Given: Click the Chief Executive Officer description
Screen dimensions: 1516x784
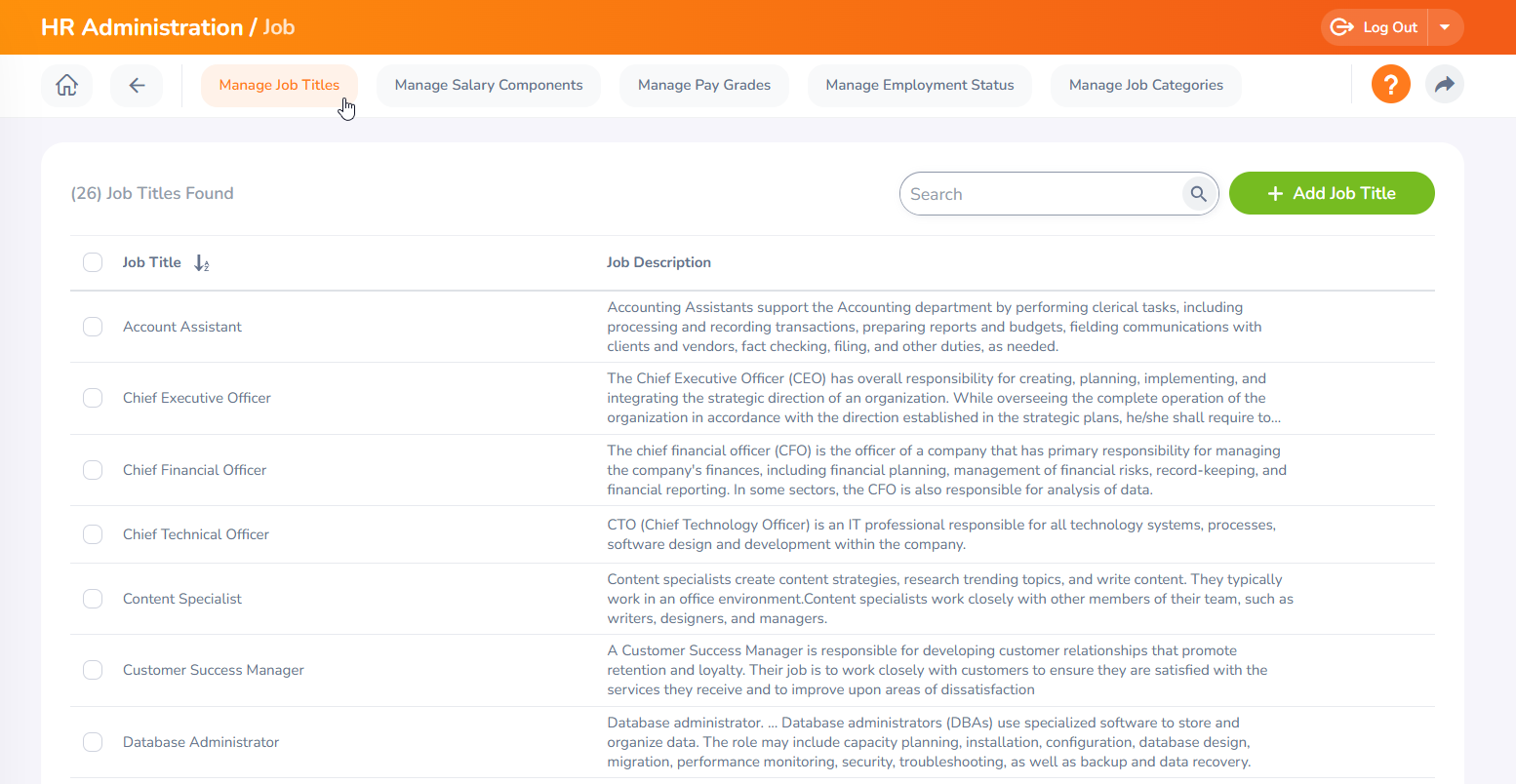Looking at the screenshot, I should tap(944, 398).
